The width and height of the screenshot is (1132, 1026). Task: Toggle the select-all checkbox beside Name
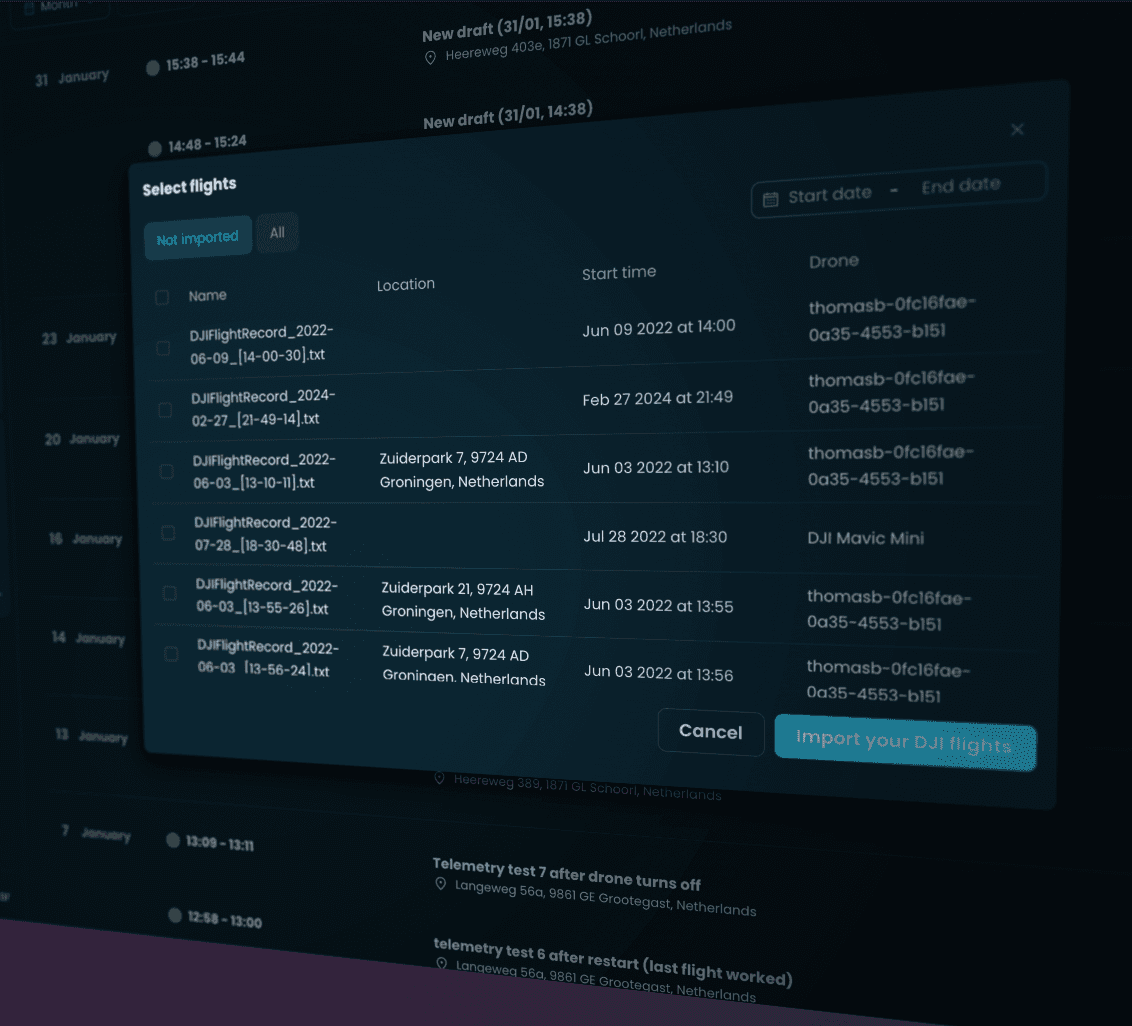click(162, 297)
